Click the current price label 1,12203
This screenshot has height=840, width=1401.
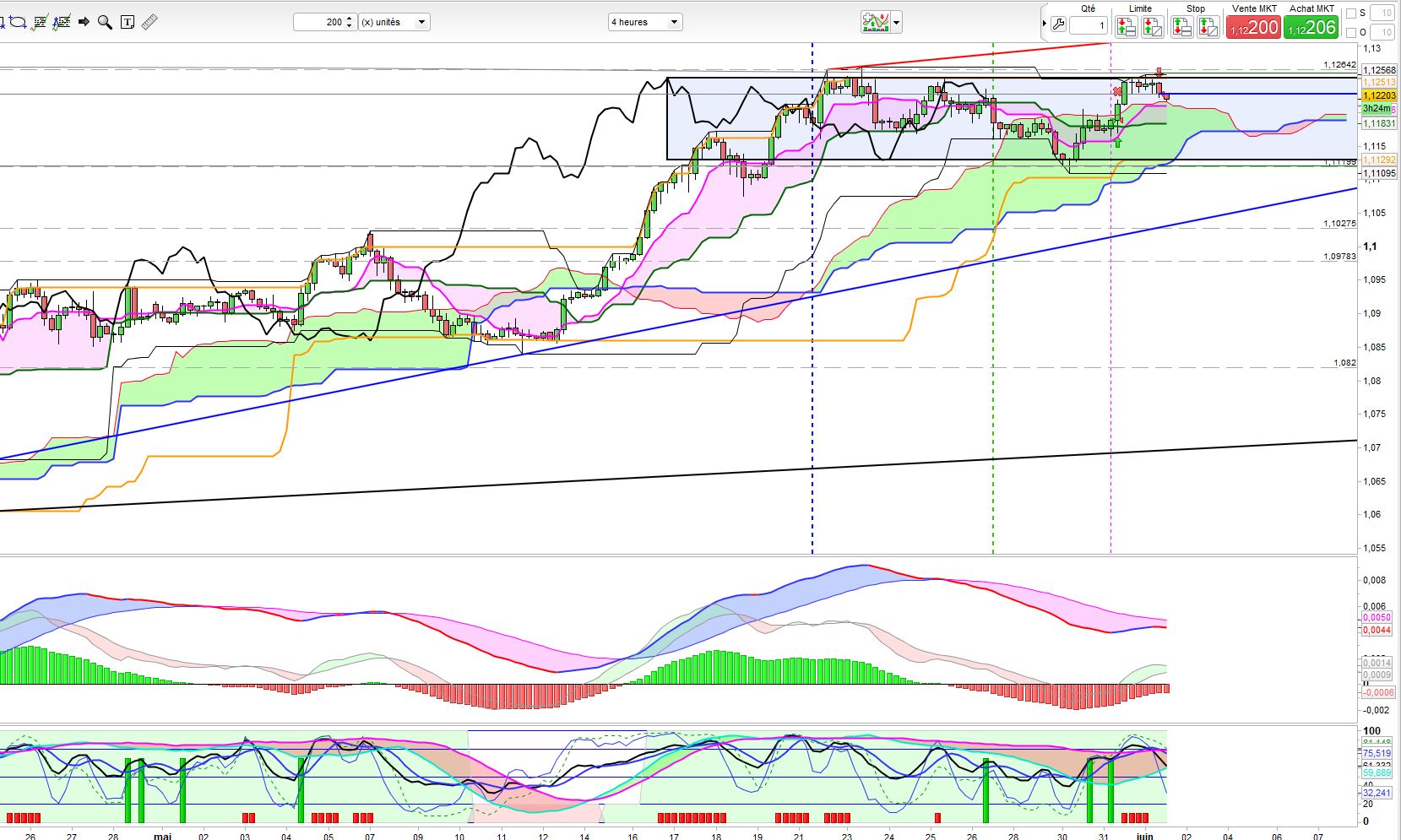coord(1378,96)
